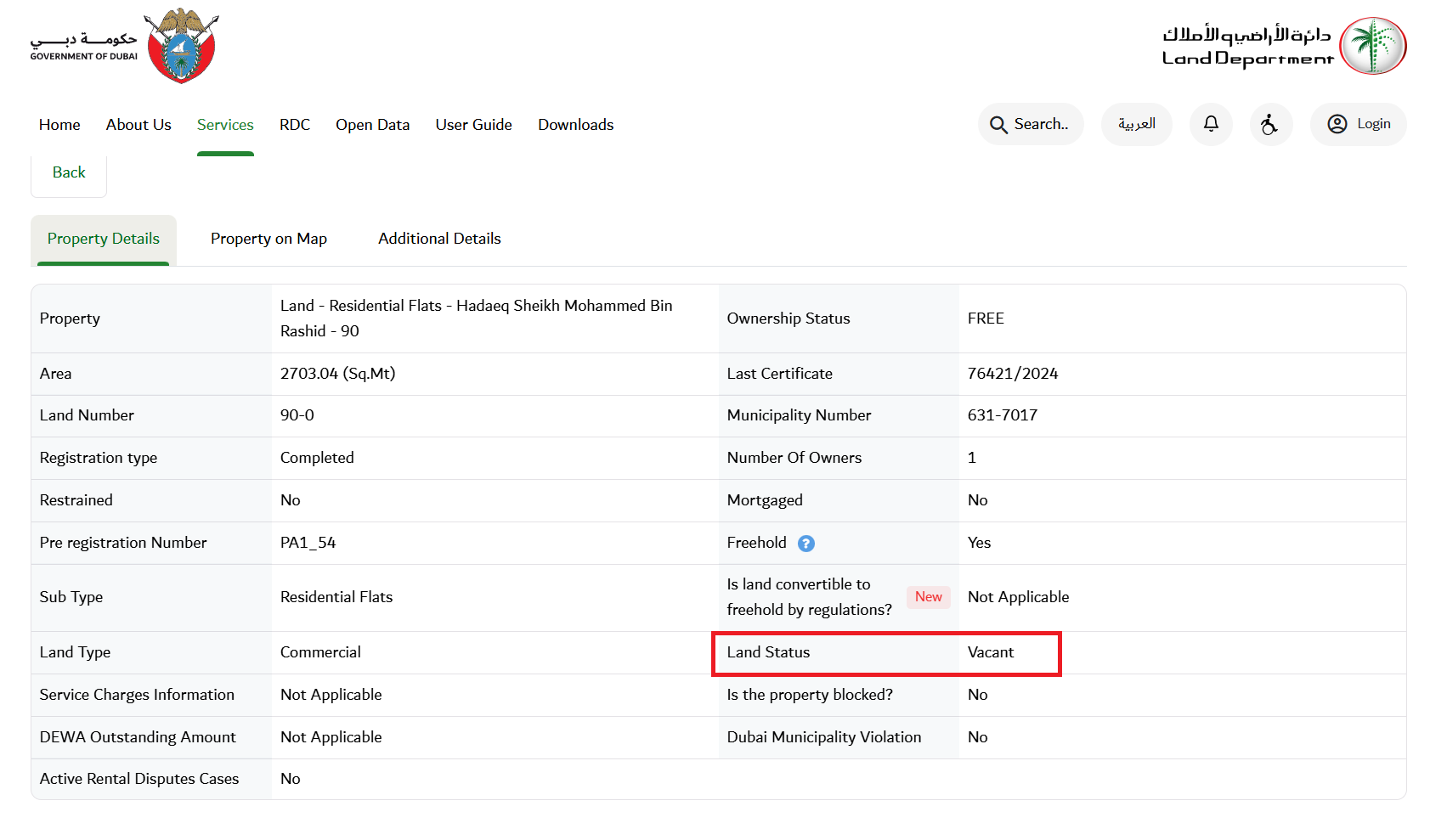
Task: Click the Freehold help question mark
Action: coord(806,544)
